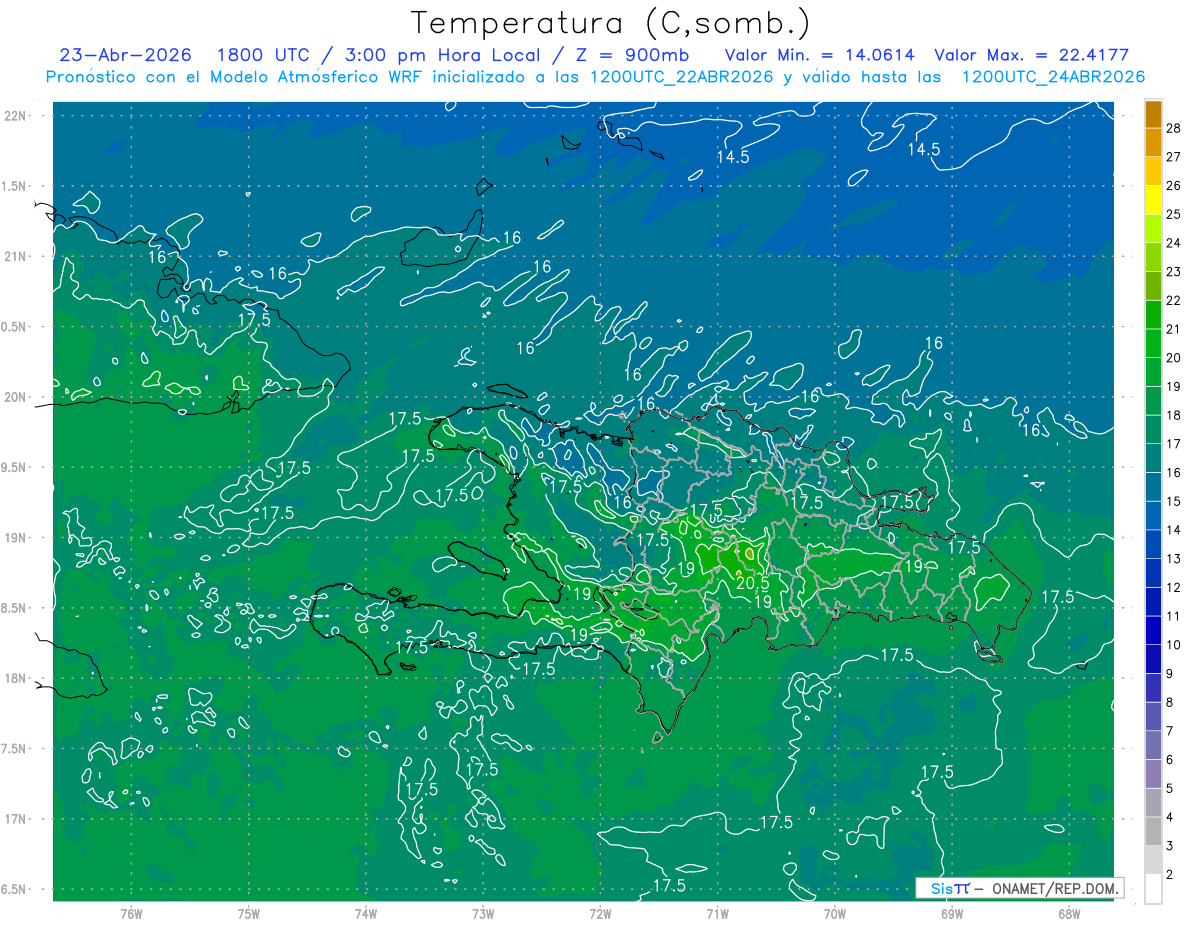Select the yellow swatch between 25 and 26
This screenshot has width=1200, height=927.
(x=1153, y=199)
